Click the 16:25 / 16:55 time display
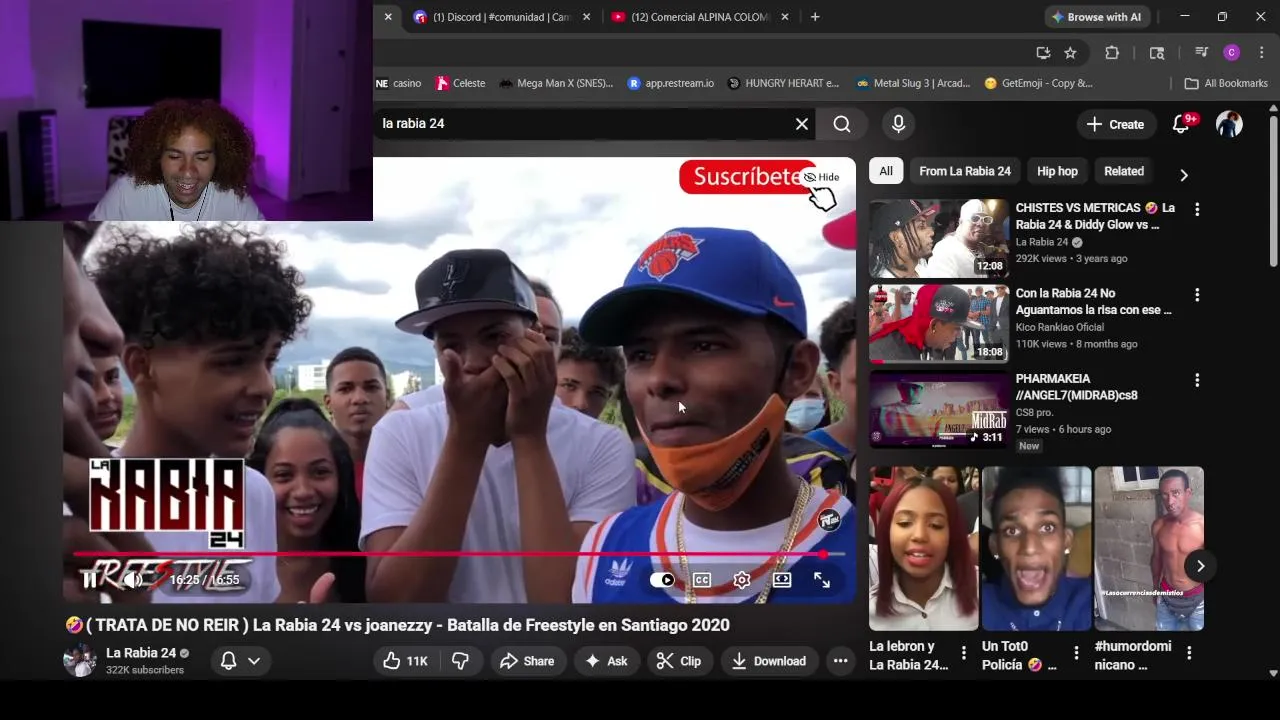 click(204, 580)
